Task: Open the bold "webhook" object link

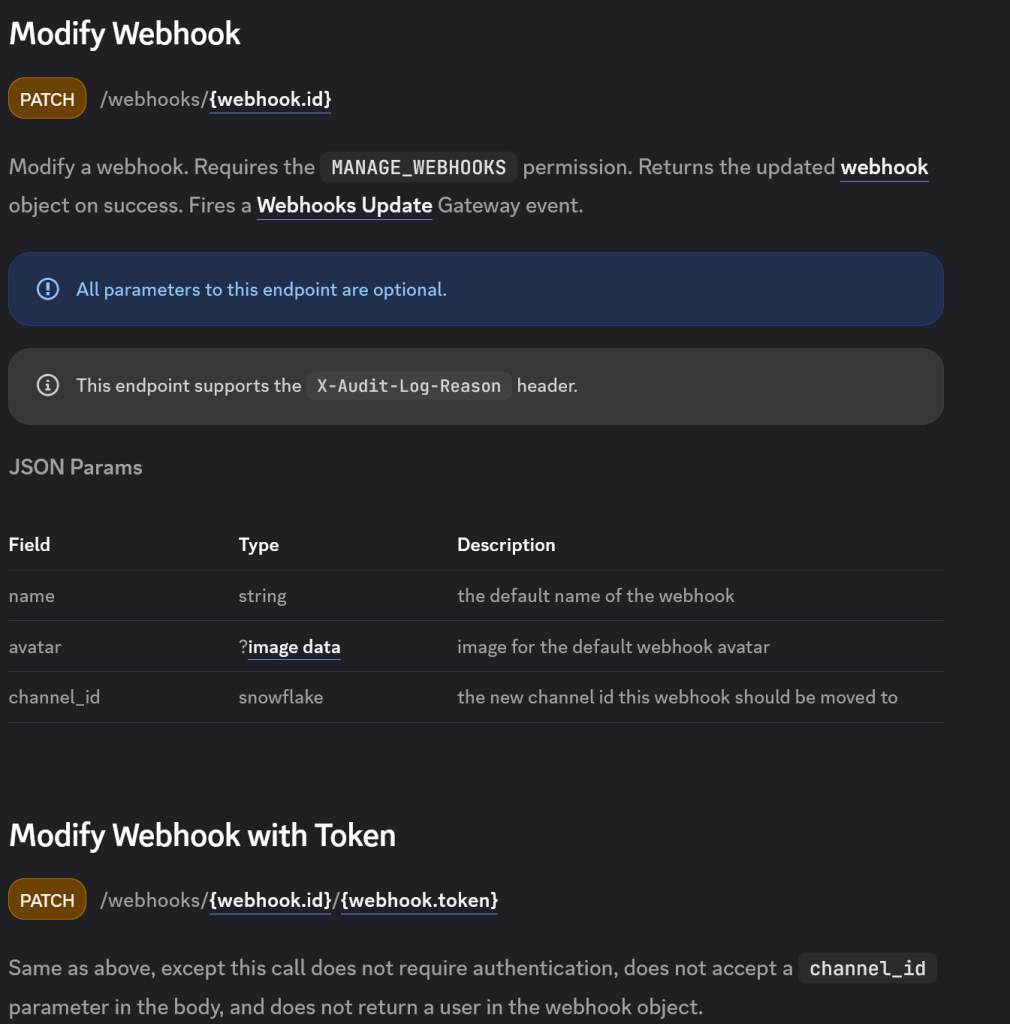Action: [x=884, y=167]
